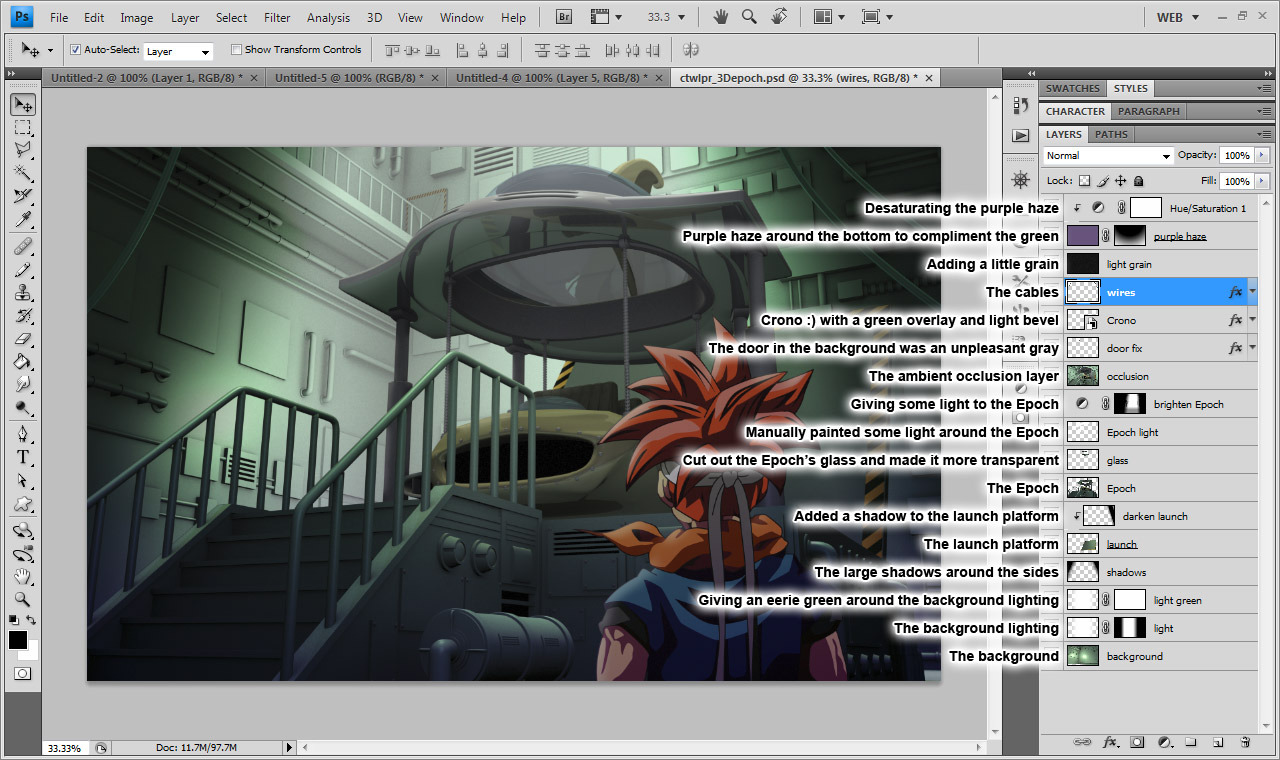Toggle mask link on brighten Epoch layer
1280x760 pixels.
pos(1107,404)
